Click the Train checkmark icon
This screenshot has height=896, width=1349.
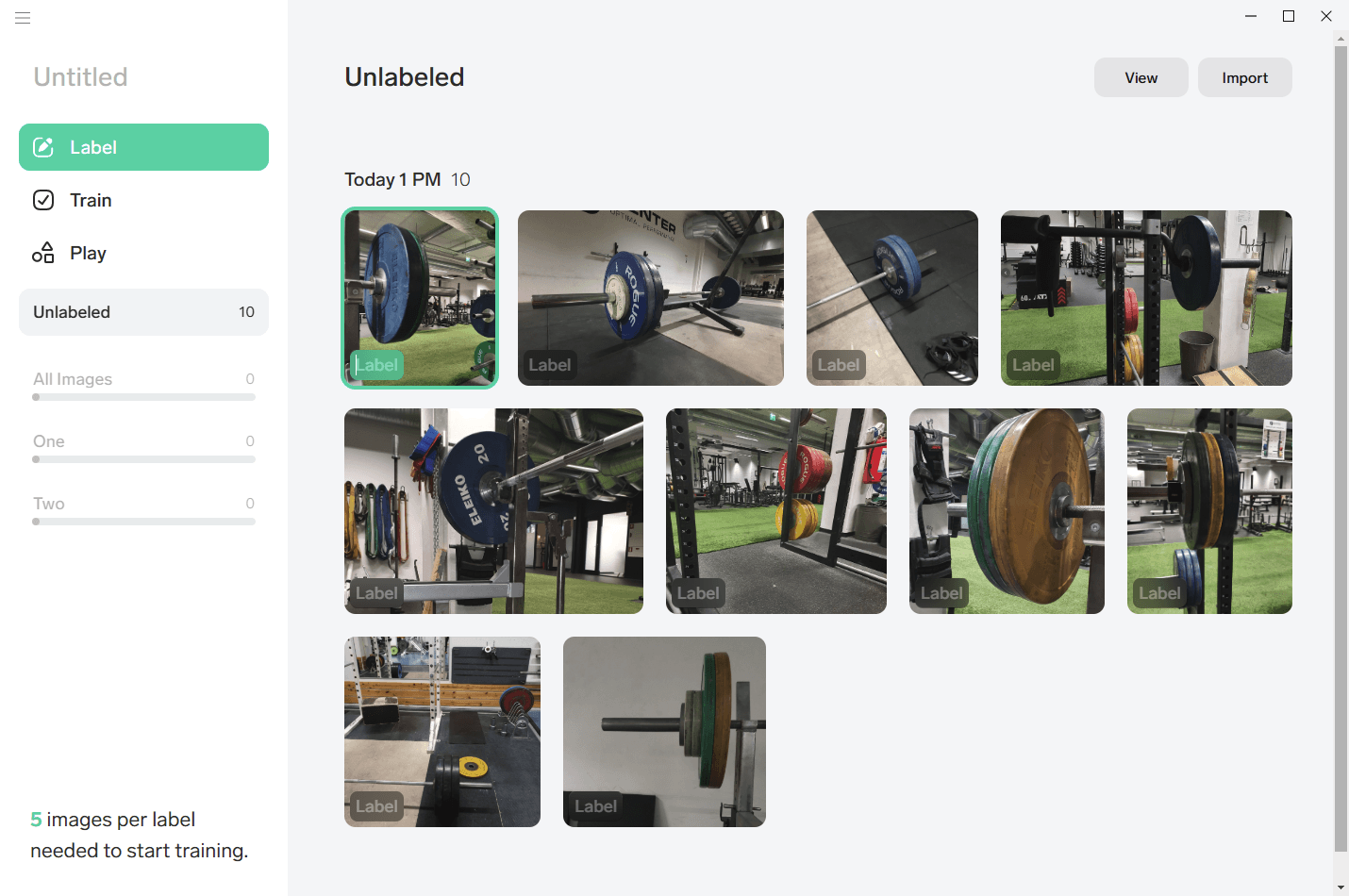(x=43, y=200)
